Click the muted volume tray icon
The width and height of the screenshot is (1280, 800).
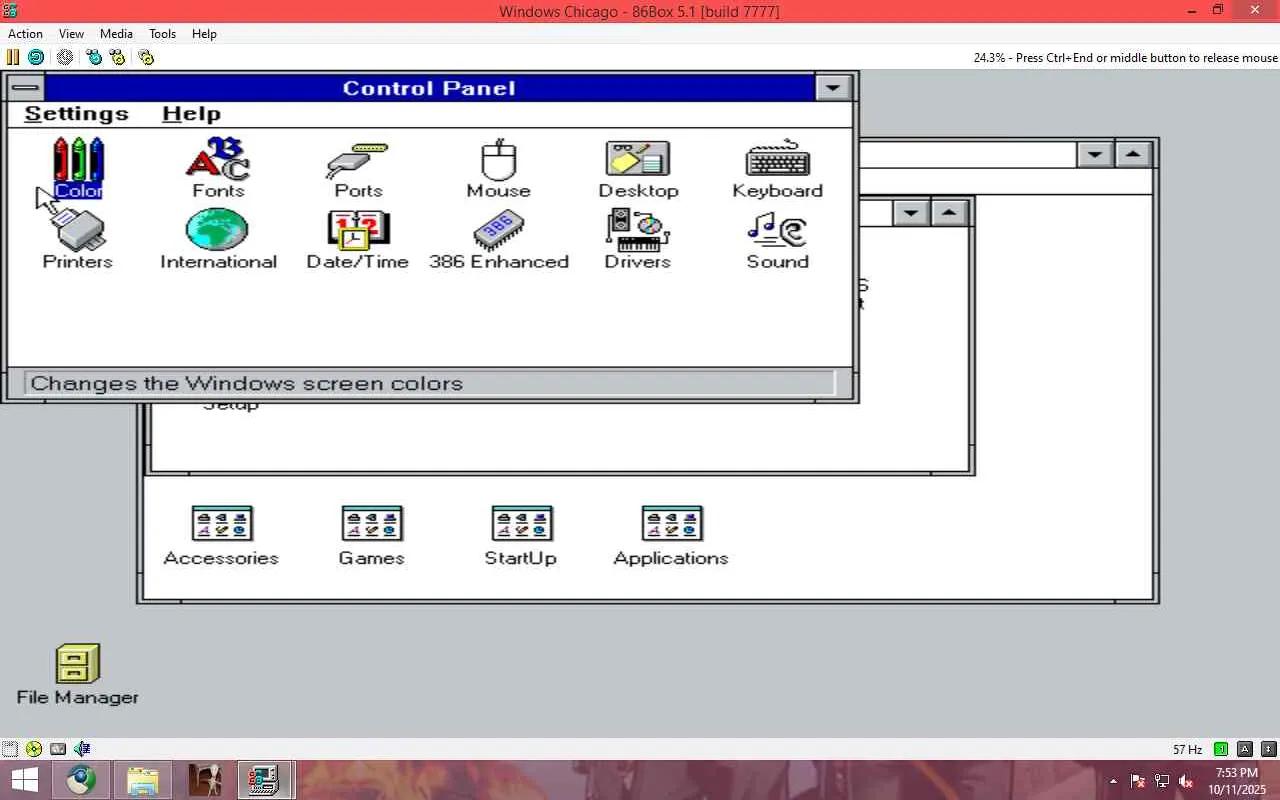coord(1186,781)
